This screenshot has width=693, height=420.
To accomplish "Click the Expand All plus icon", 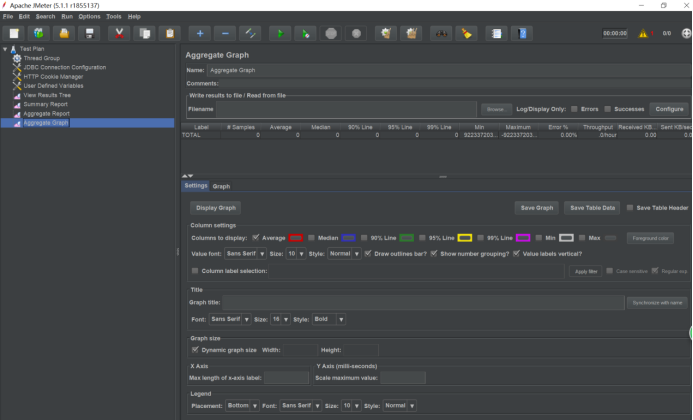I will [200, 34].
